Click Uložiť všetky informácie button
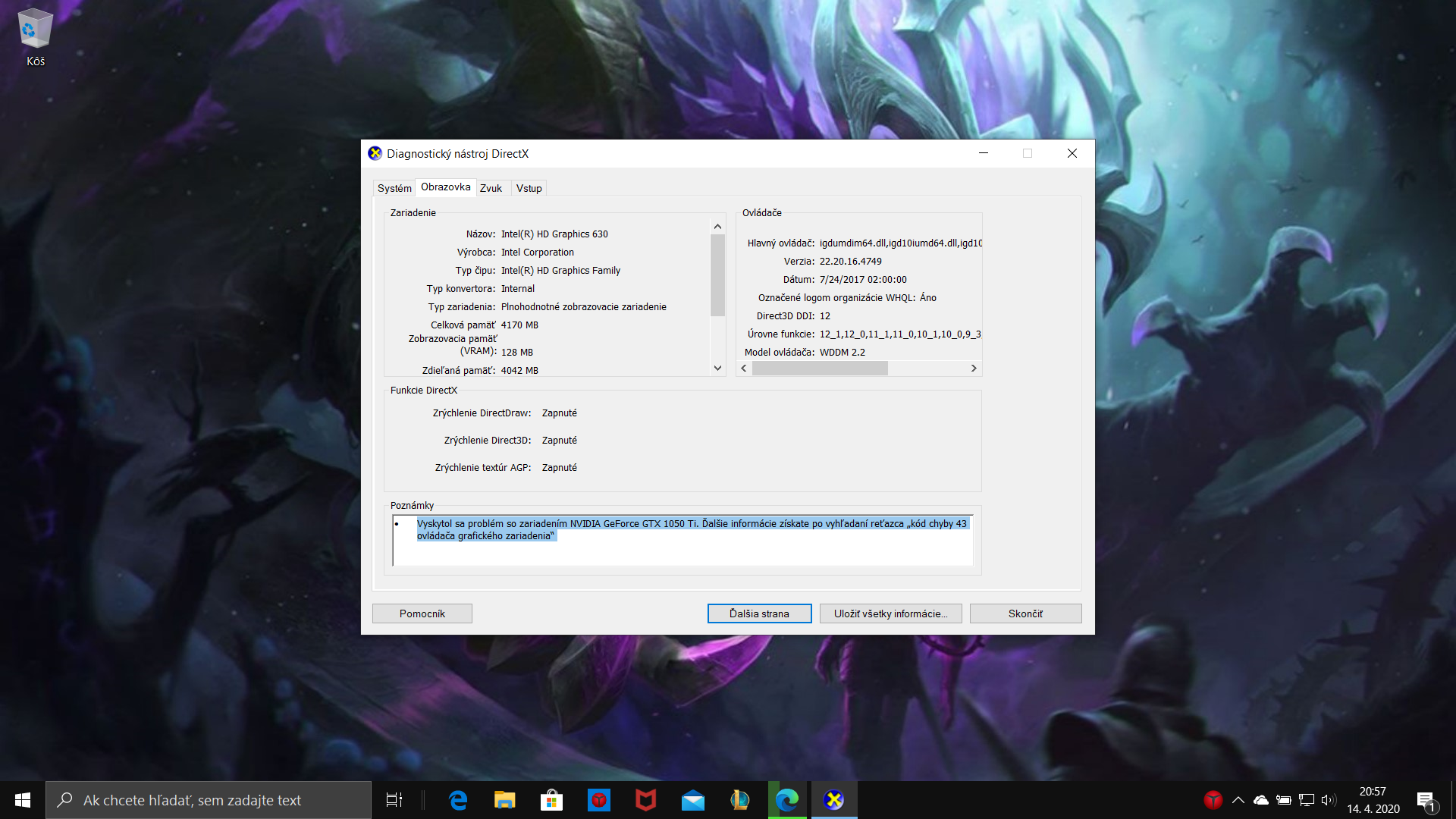1456x819 pixels. click(x=890, y=613)
